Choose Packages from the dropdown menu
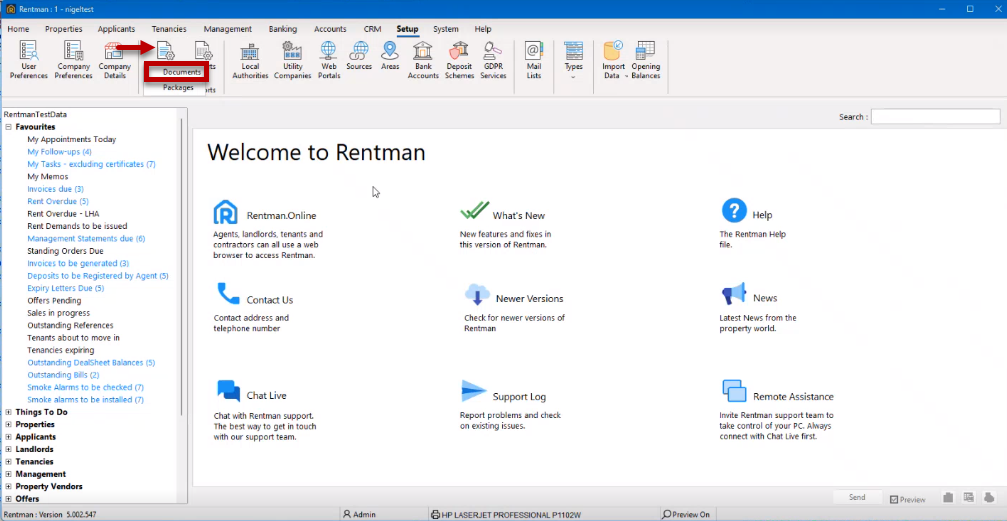Screen dimensions: 1007x521 pyautogui.click(x=178, y=87)
